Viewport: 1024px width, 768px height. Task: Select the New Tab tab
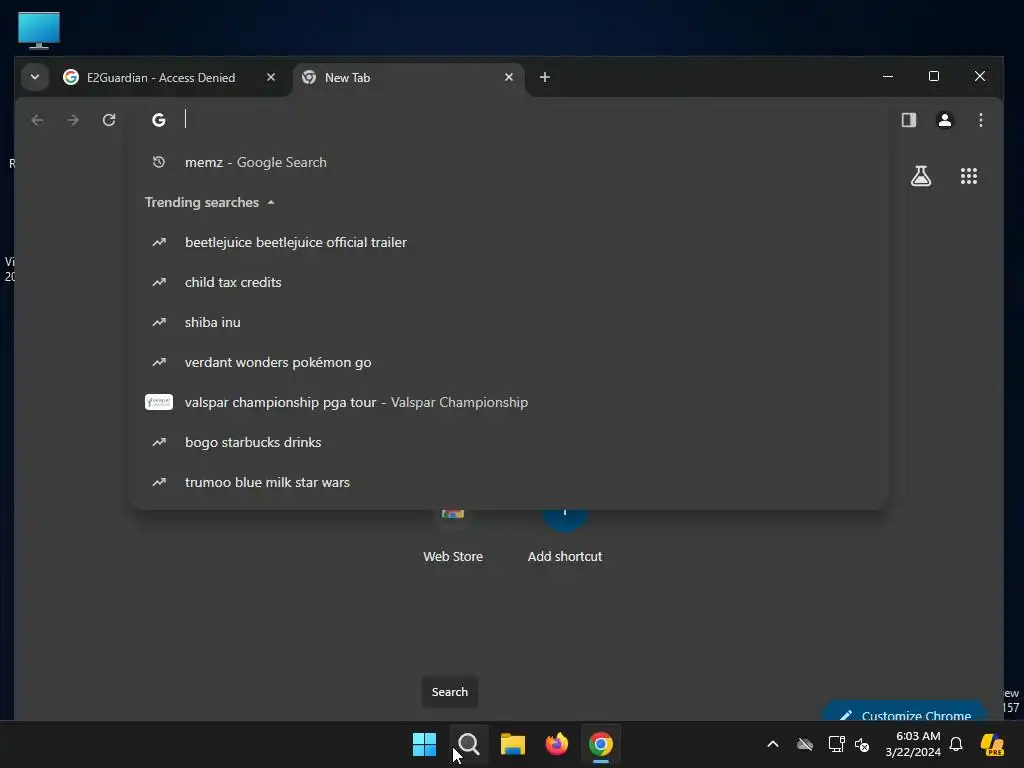coord(408,78)
